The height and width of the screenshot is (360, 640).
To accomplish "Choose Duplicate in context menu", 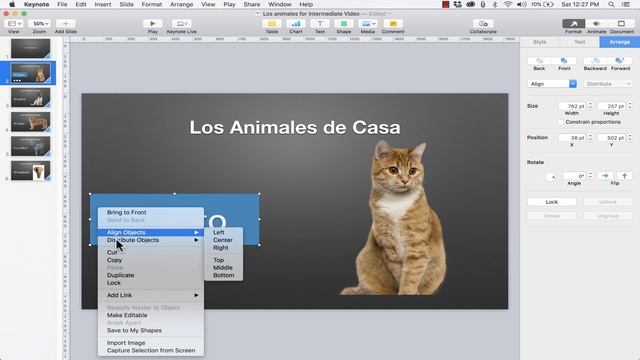I will point(151,276).
